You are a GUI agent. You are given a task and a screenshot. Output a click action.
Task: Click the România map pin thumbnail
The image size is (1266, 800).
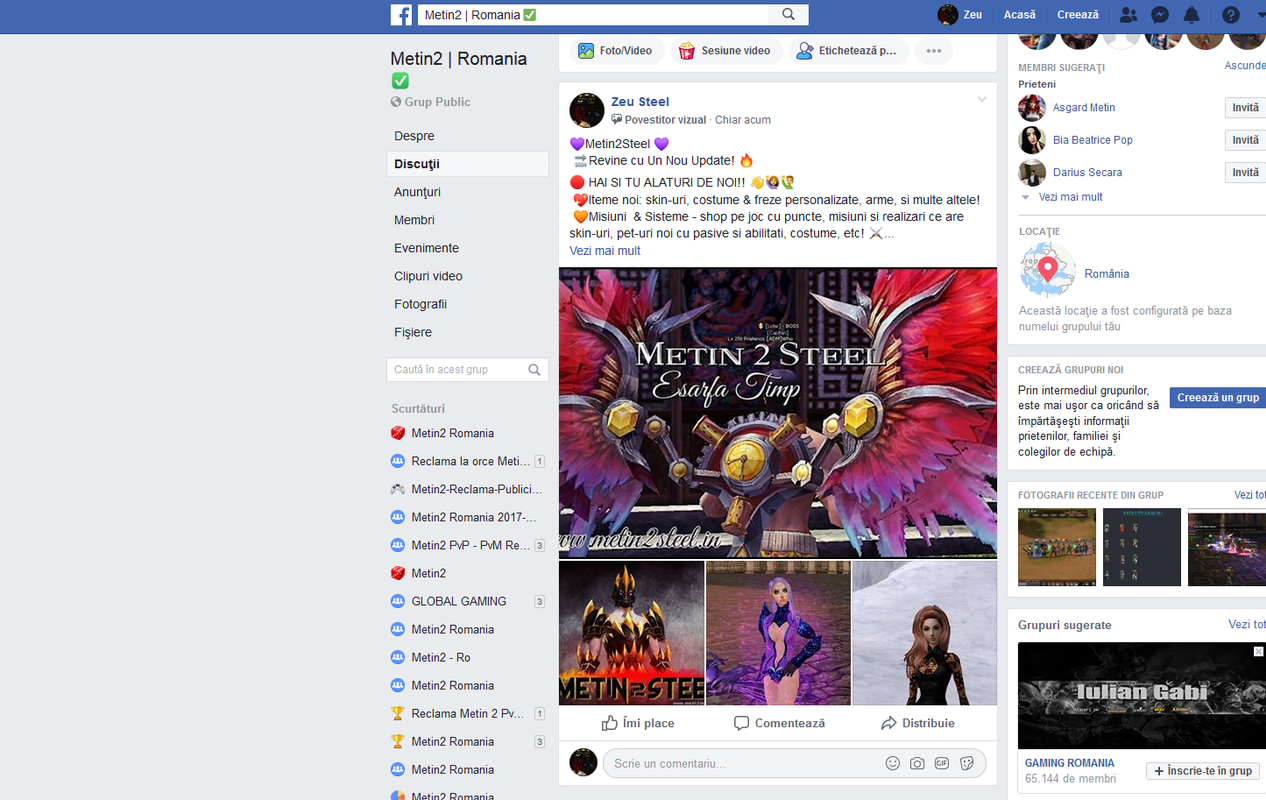tap(1047, 270)
